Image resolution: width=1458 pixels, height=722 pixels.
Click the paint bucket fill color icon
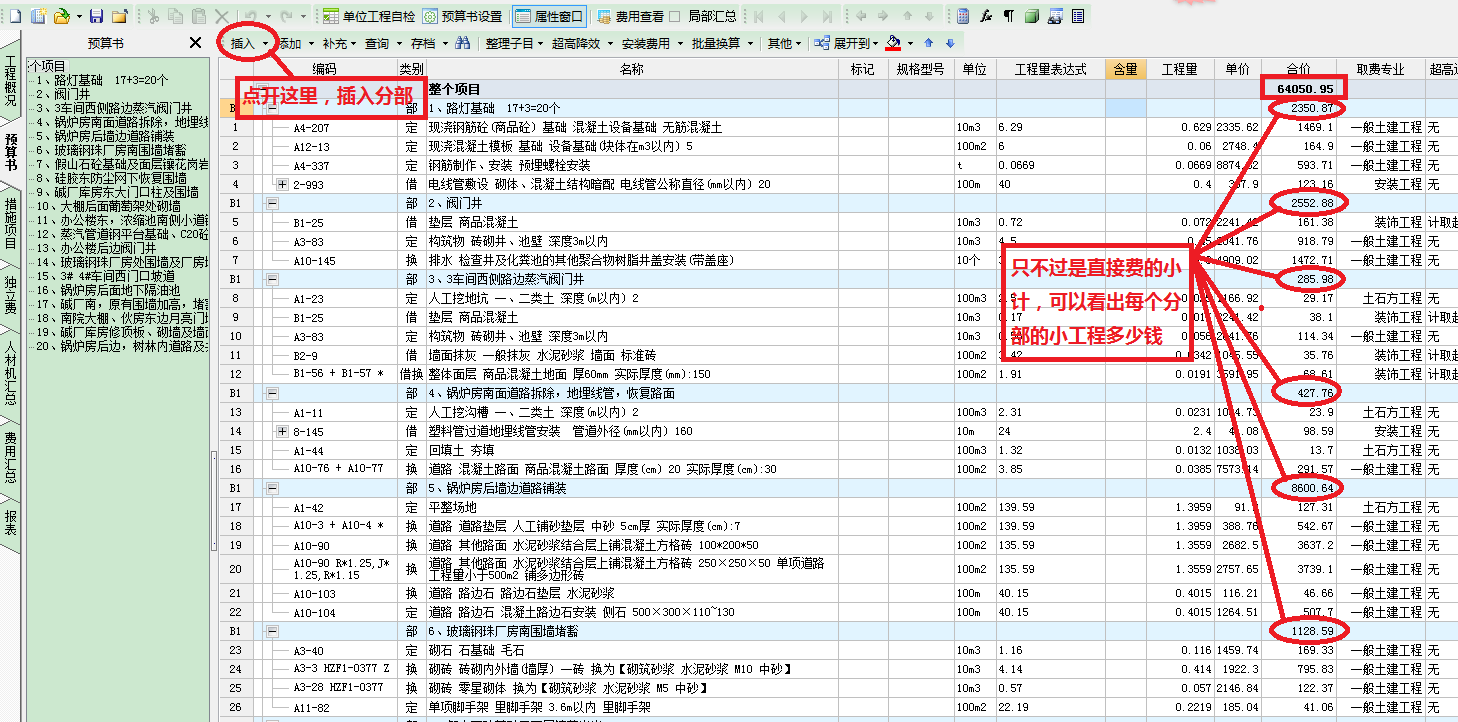(x=894, y=43)
